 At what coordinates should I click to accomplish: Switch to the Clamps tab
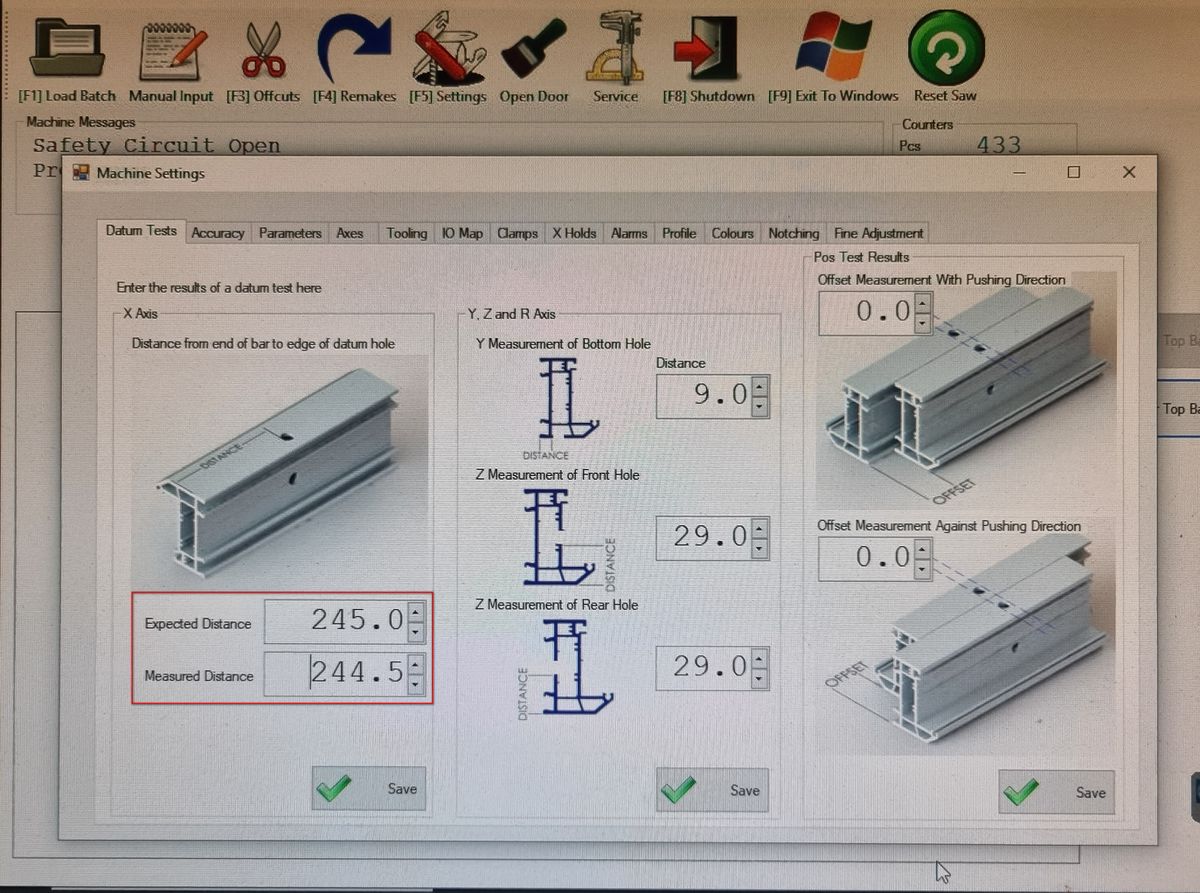(x=517, y=233)
